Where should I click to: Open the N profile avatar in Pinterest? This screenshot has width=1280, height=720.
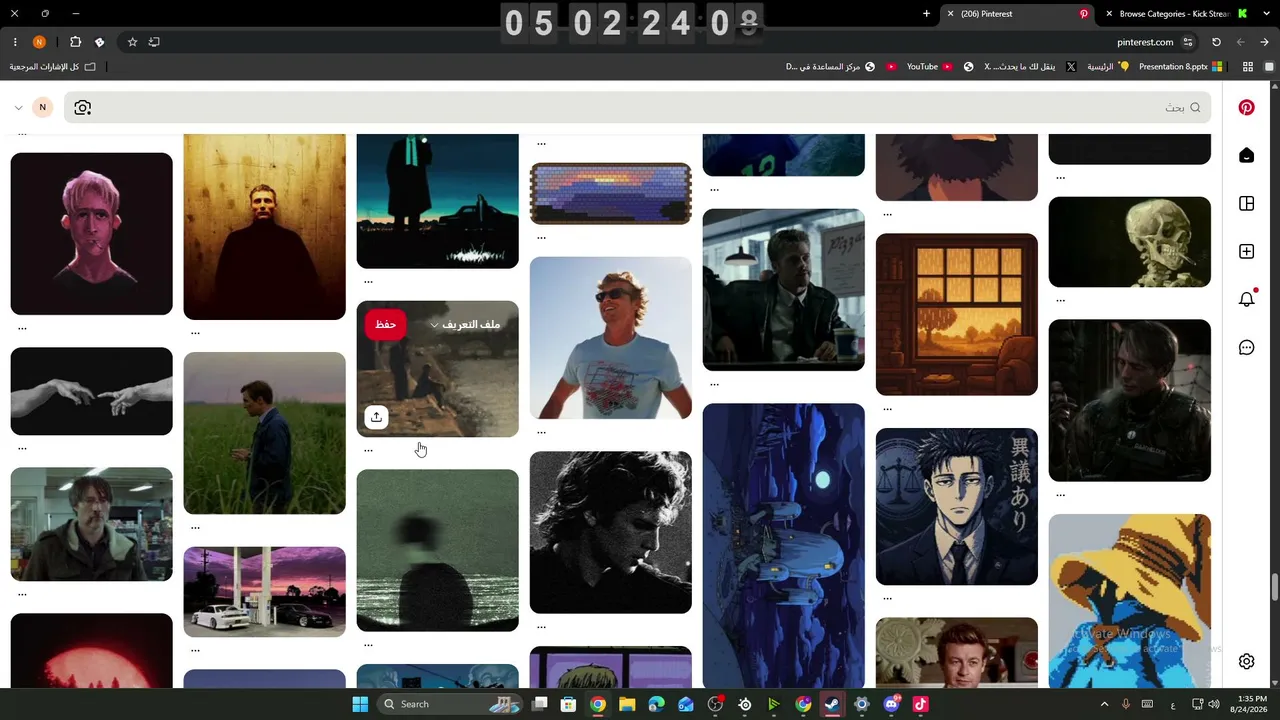[42, 108]
